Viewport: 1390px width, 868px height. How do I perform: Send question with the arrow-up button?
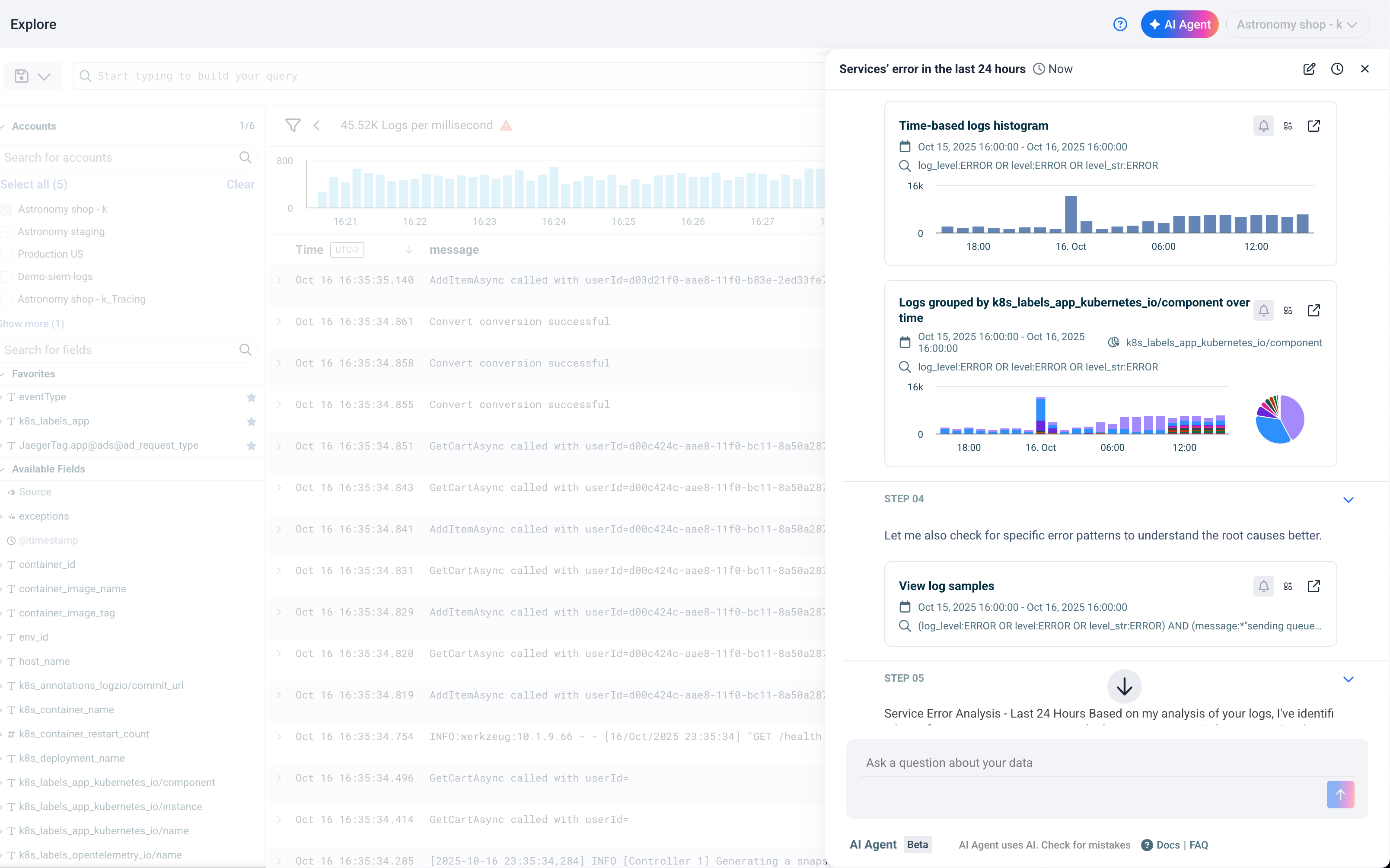coord(1340,794)
